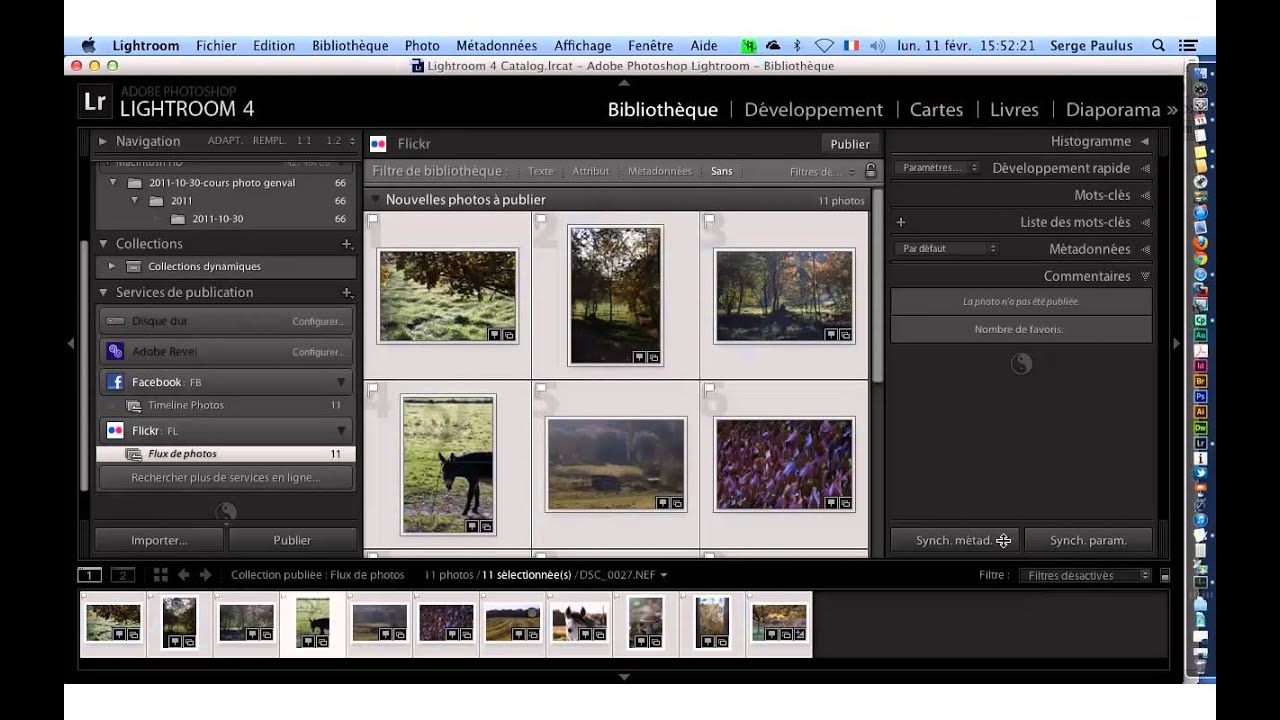Open the Bibliothèque menu in the menu bar

[x=350, y=46]
